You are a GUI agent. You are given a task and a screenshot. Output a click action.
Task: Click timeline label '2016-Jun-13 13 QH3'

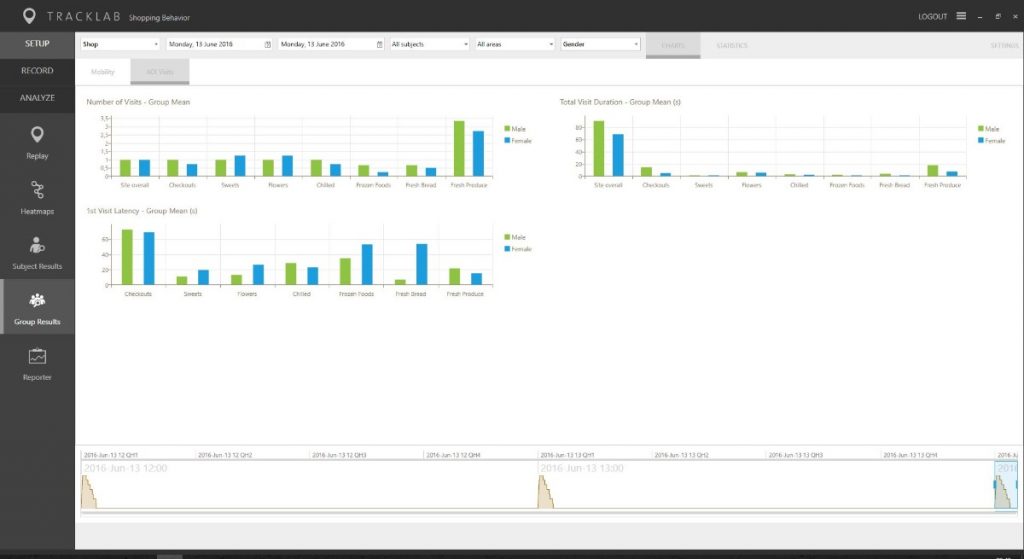tap(795, 455)
